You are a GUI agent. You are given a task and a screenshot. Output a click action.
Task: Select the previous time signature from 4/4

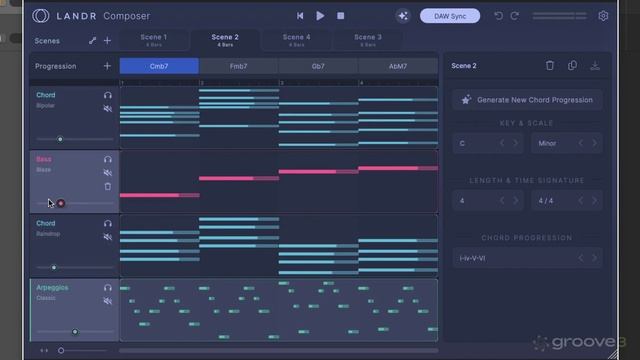click(581, 200)
